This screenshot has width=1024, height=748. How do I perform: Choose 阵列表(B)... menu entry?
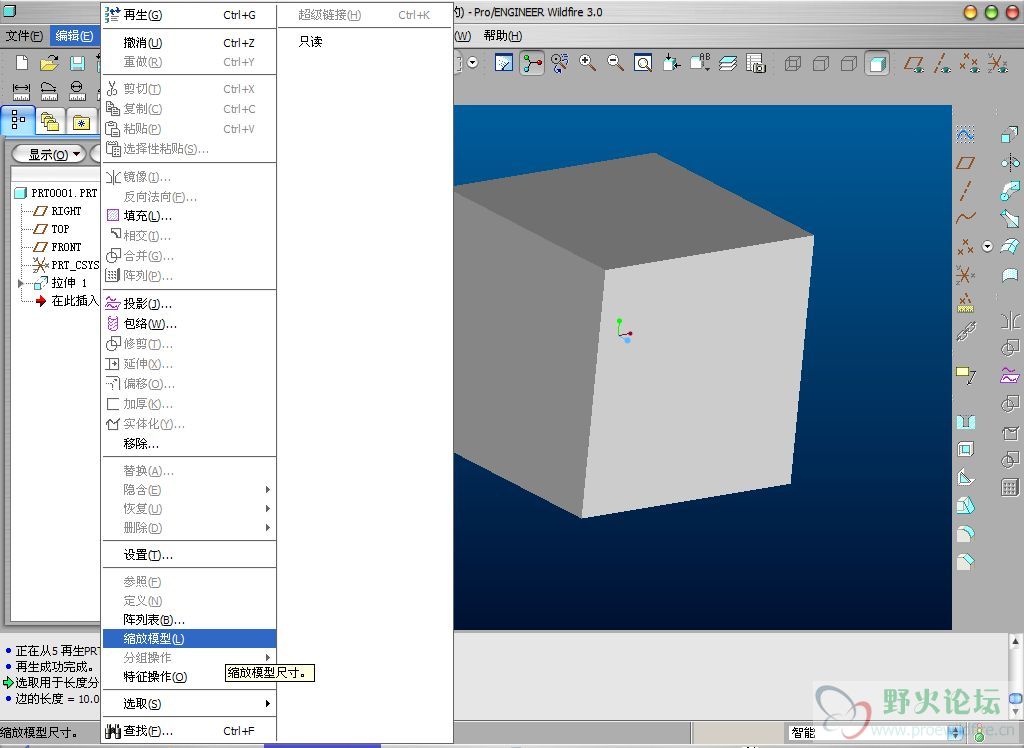coord(189,619)
